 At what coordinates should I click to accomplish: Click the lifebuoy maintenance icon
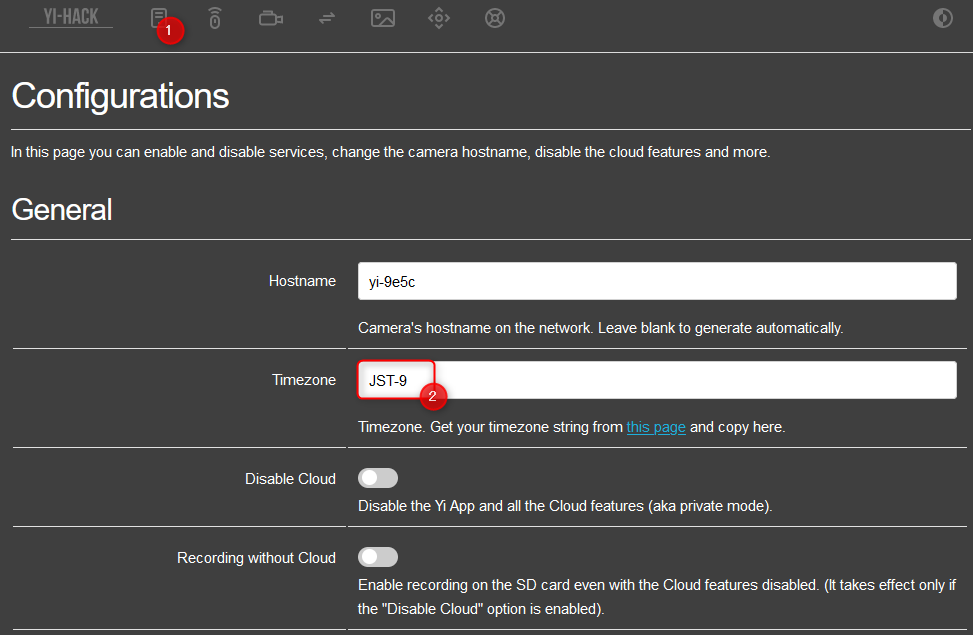pyautogui.click(x=495, y=18)
